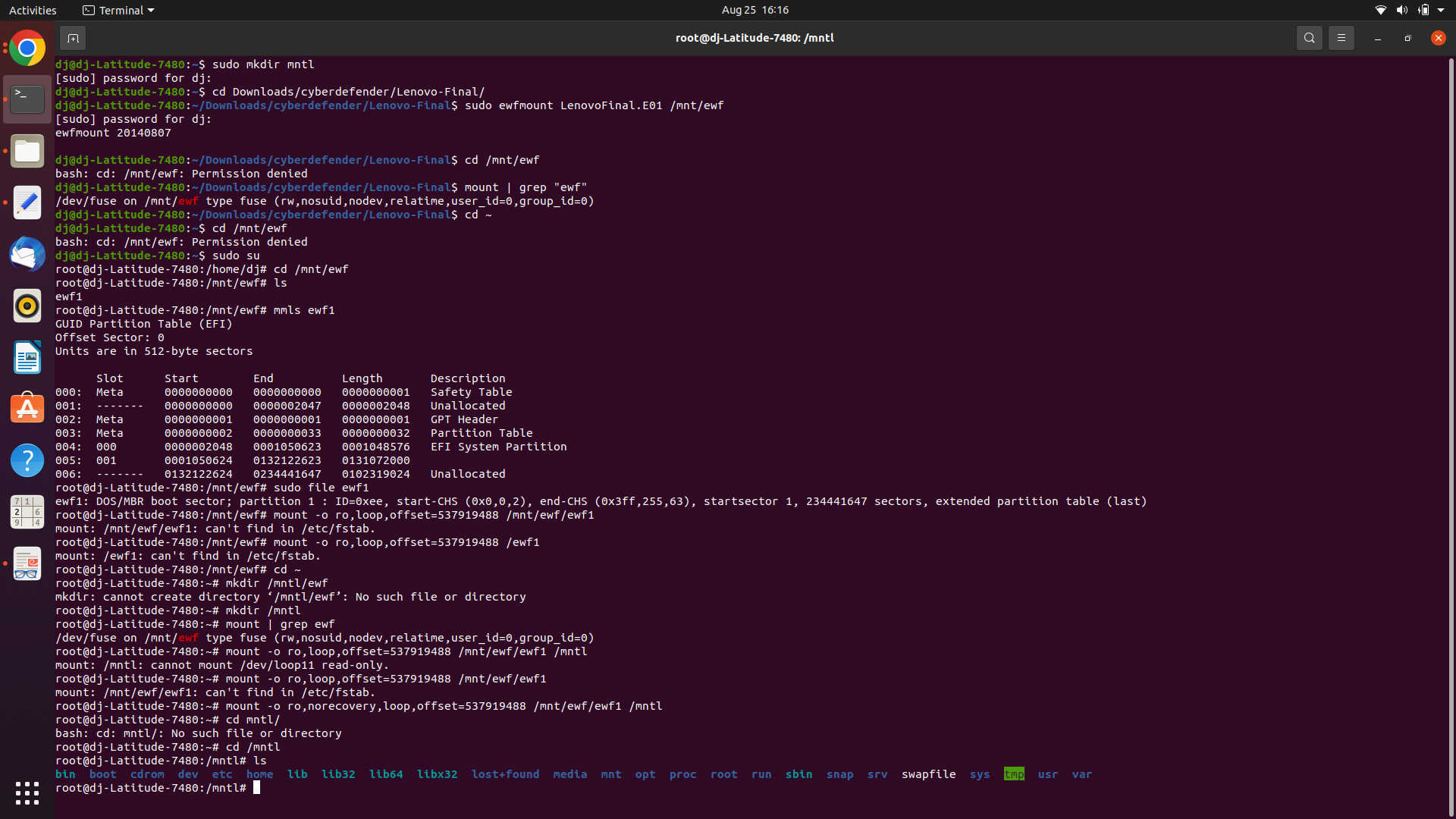Open the text editor from the dock
Image resolution: width=1456 pixels, height=819 pixels.
pos(27,202)
